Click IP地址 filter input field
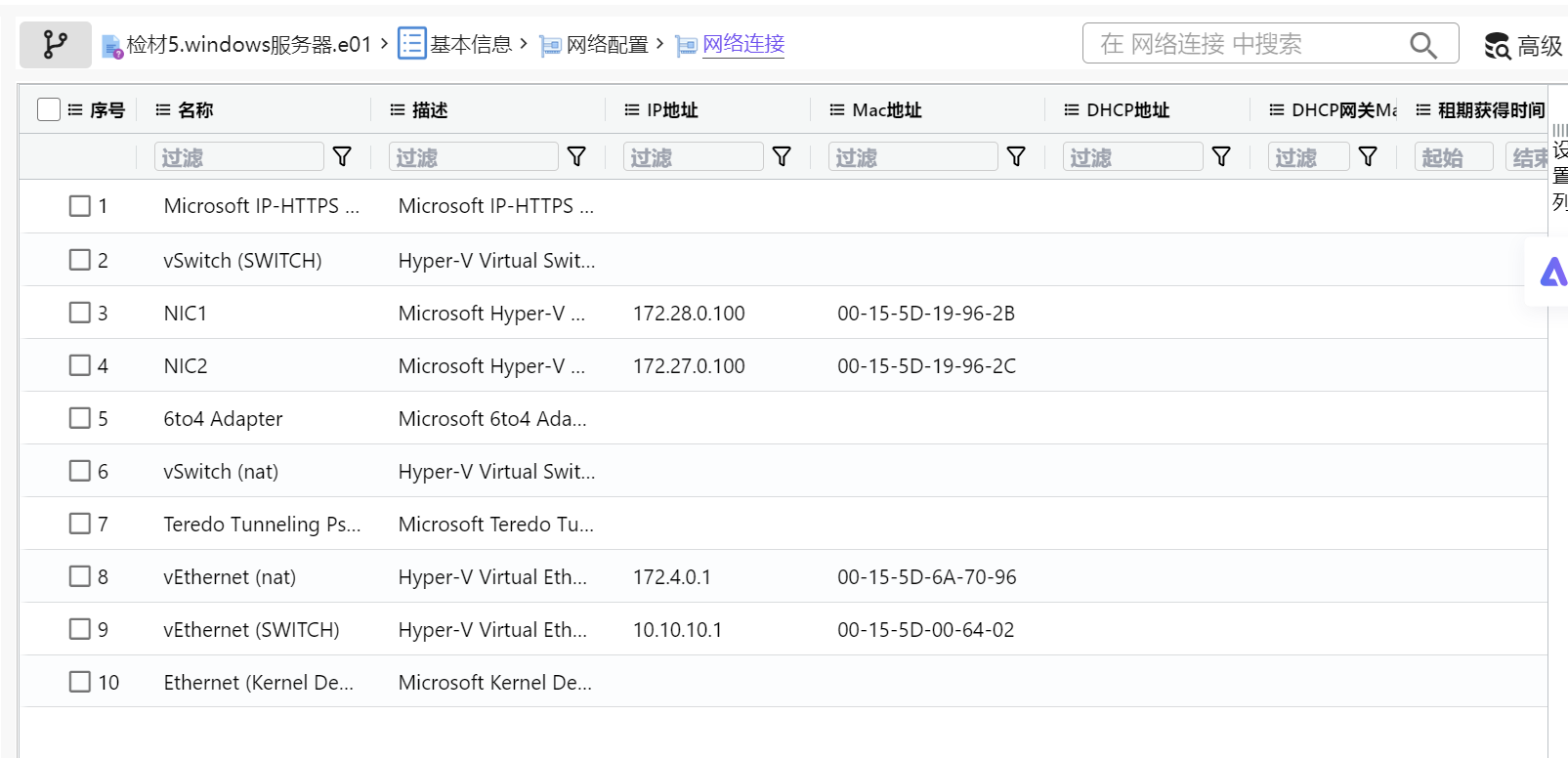 point(694,156)
